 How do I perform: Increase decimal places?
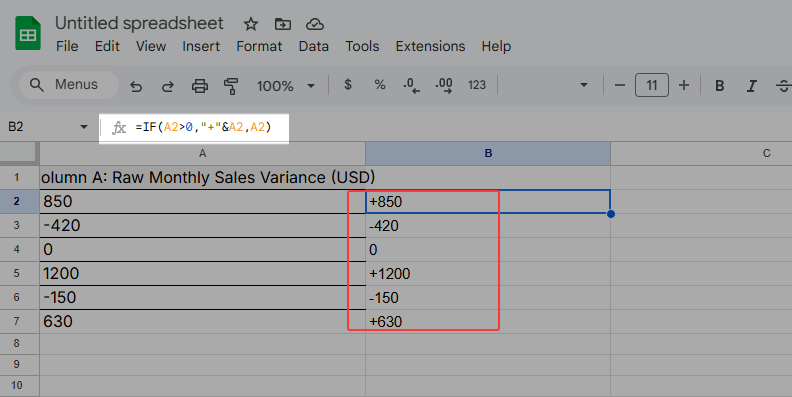[x=443, y=85]
